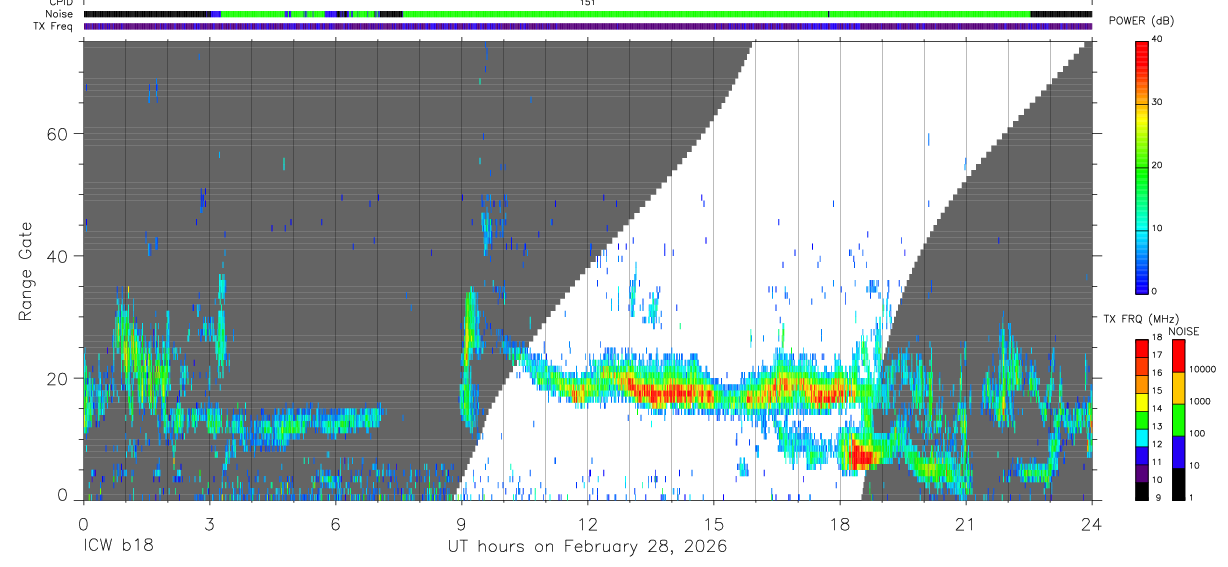This screenshot has height=567, width=1228.
Task: Click the Range Gate axis title
Action: (26, 272)
